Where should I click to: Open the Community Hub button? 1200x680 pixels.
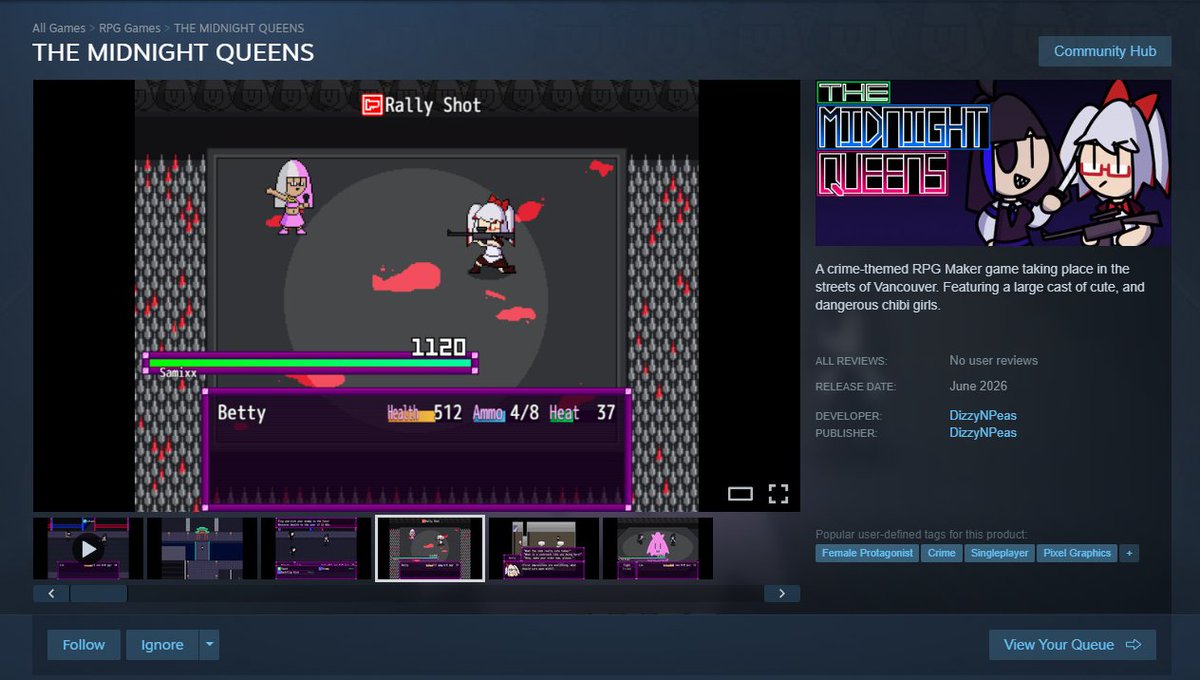click(x=1105, y=51)
